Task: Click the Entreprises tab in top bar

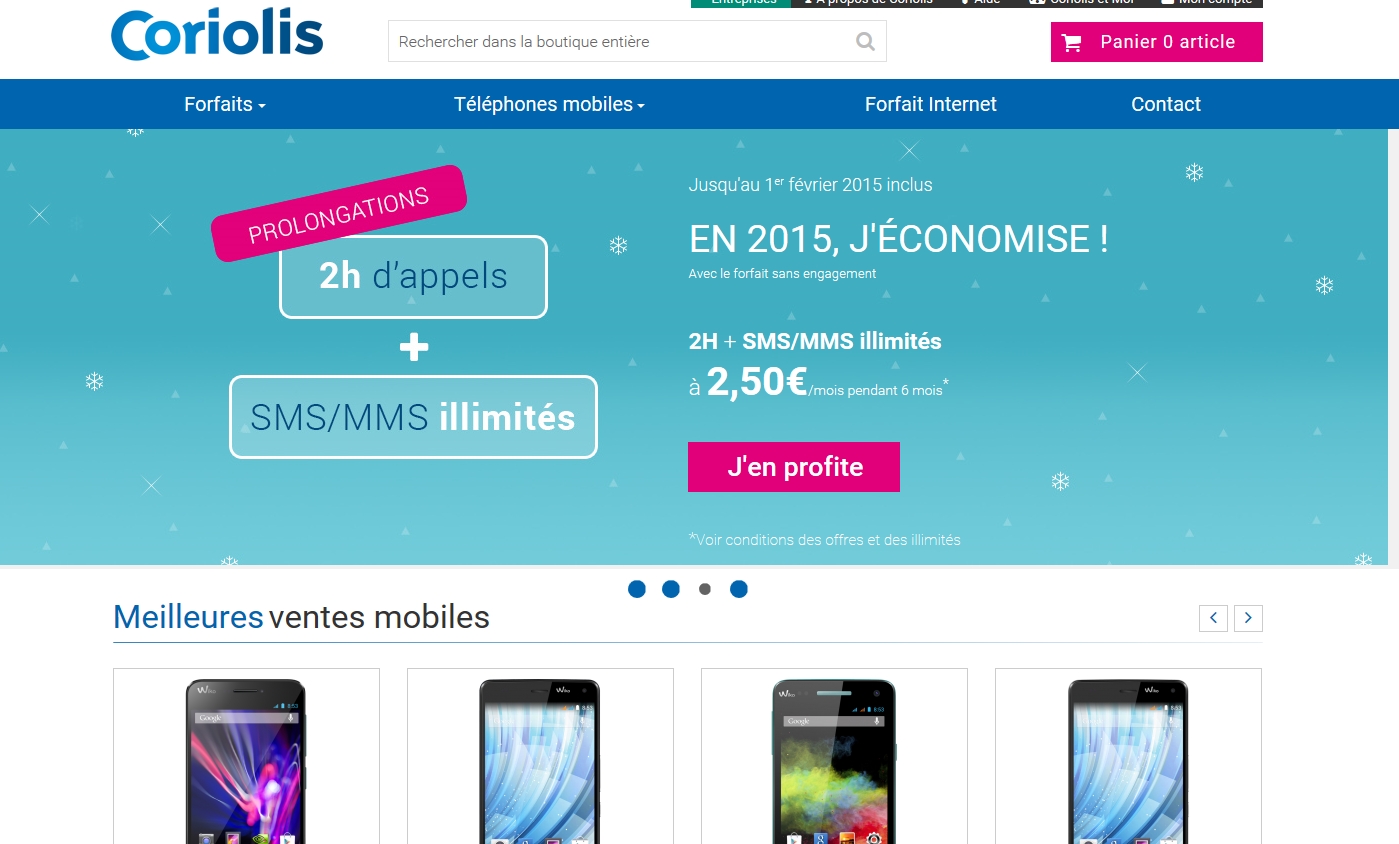Action: point(741,3)
